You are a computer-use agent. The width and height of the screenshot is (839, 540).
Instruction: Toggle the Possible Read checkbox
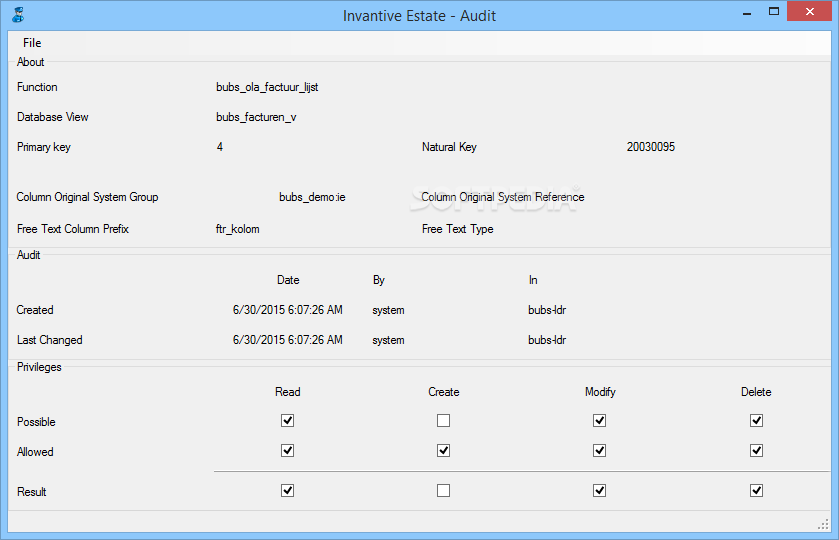[287, 421]
